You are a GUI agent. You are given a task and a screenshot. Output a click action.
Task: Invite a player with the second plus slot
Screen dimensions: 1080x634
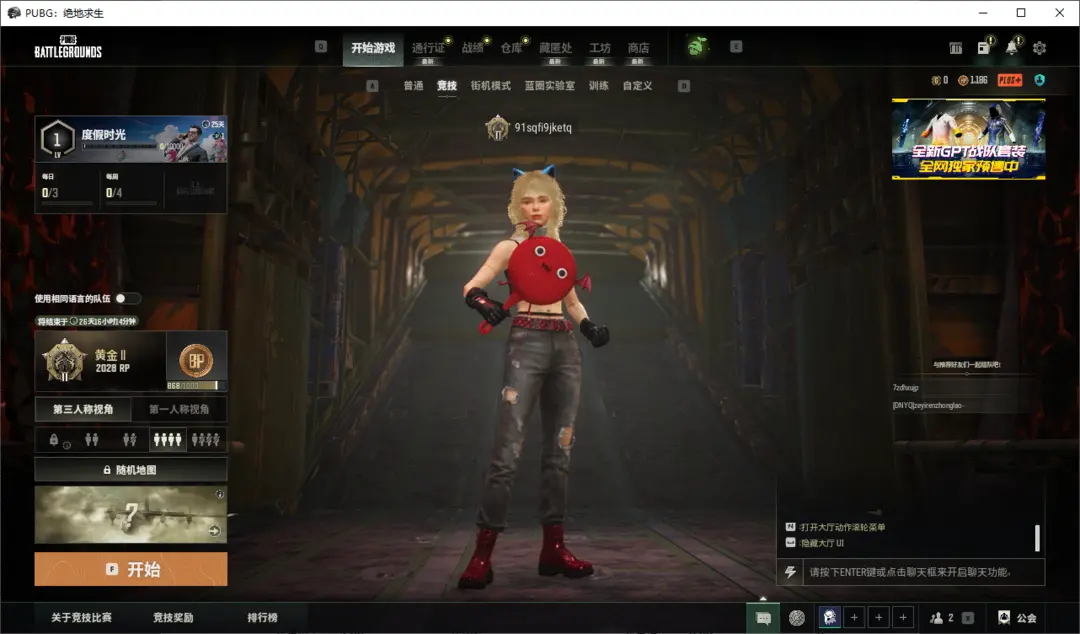[878, 617]
